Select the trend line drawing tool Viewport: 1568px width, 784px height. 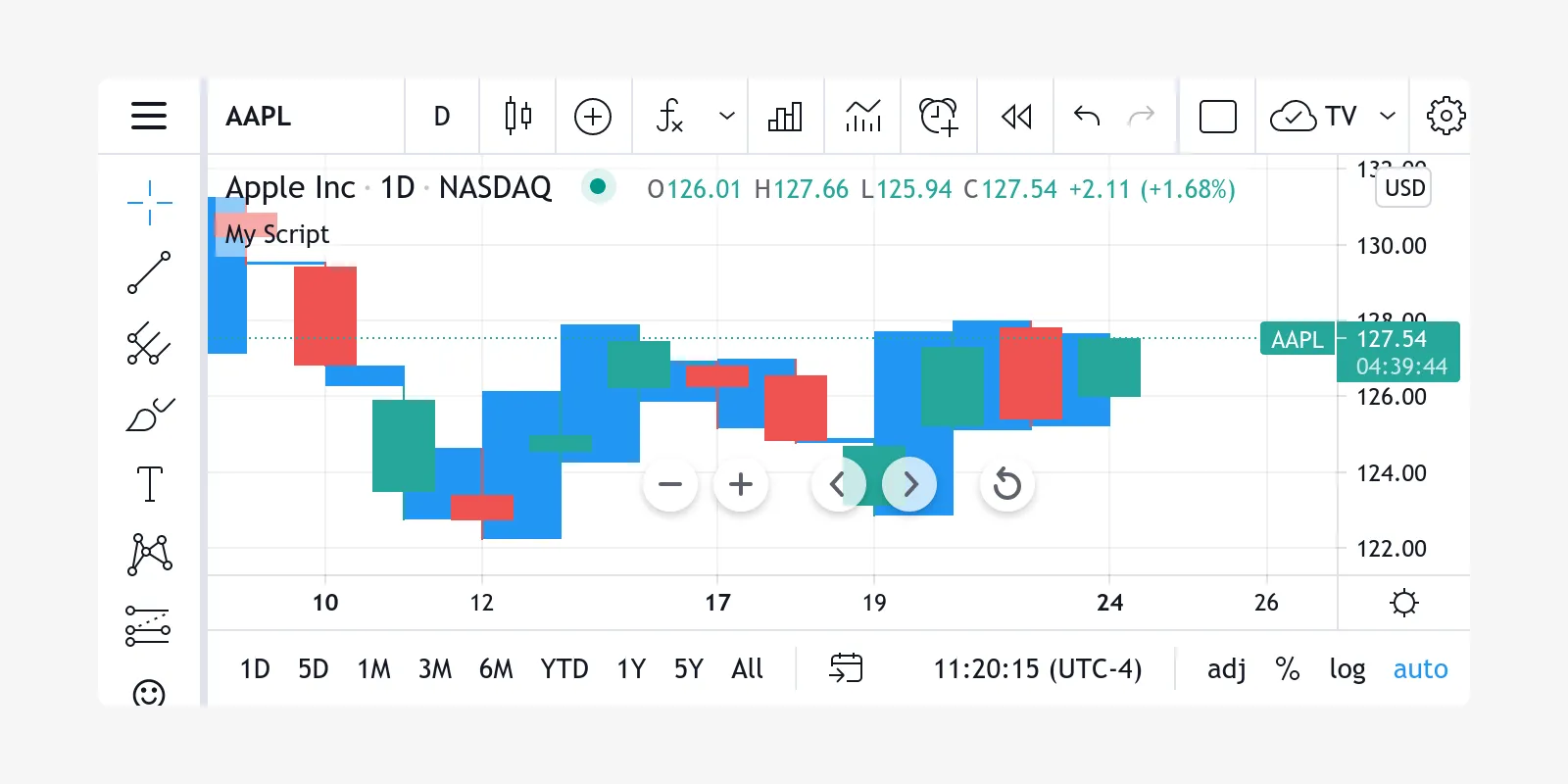pyautogui.click(x=149, y=272)
